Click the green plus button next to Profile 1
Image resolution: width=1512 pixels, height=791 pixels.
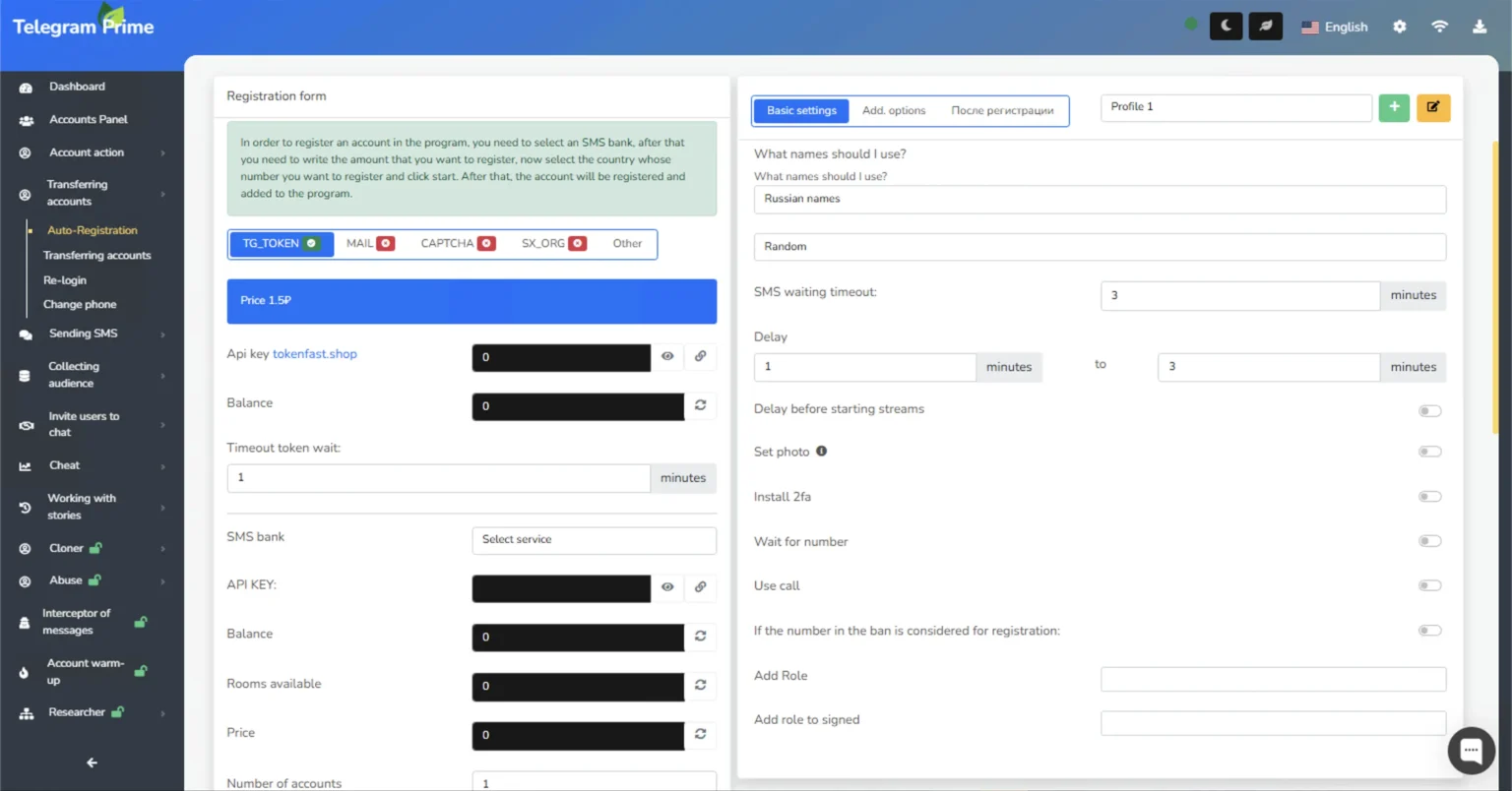pos(1394,107)
